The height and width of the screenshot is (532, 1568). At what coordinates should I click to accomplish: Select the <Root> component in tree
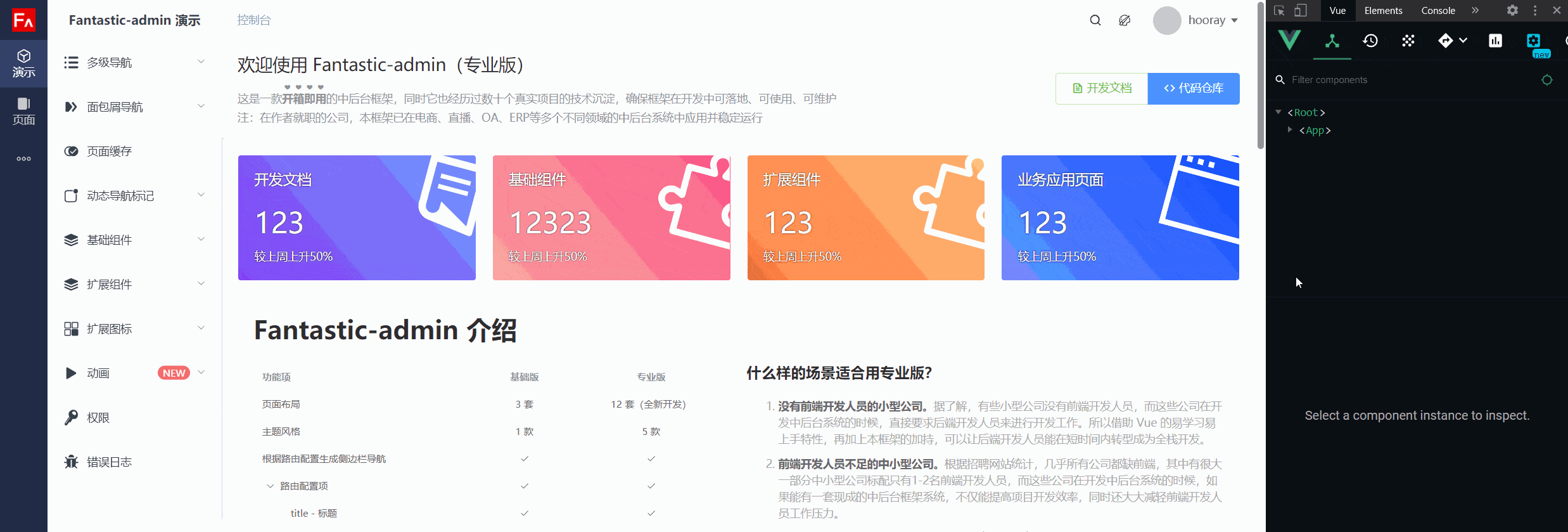(1306, 112)
